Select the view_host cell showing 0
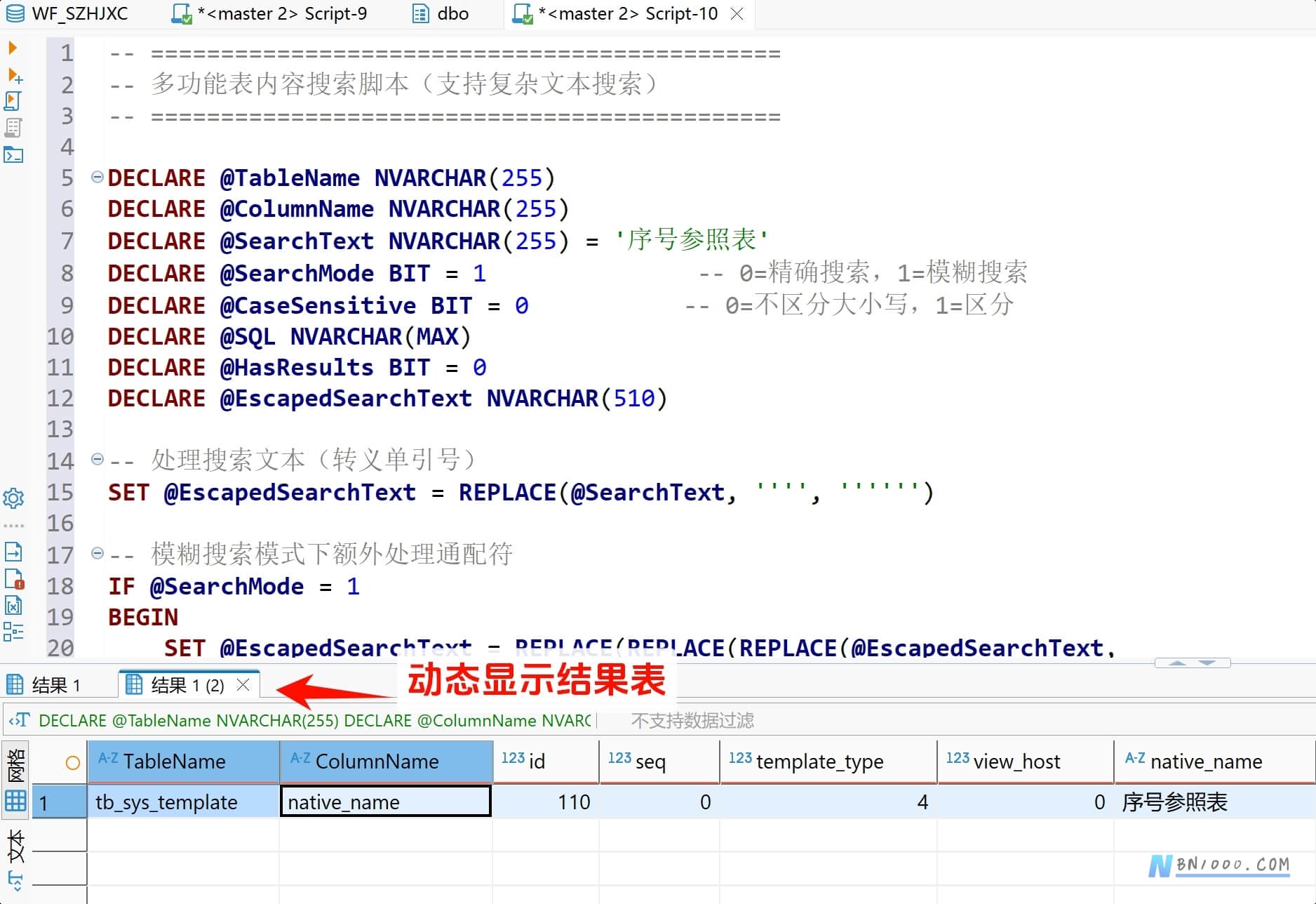 pos(1026,802)
